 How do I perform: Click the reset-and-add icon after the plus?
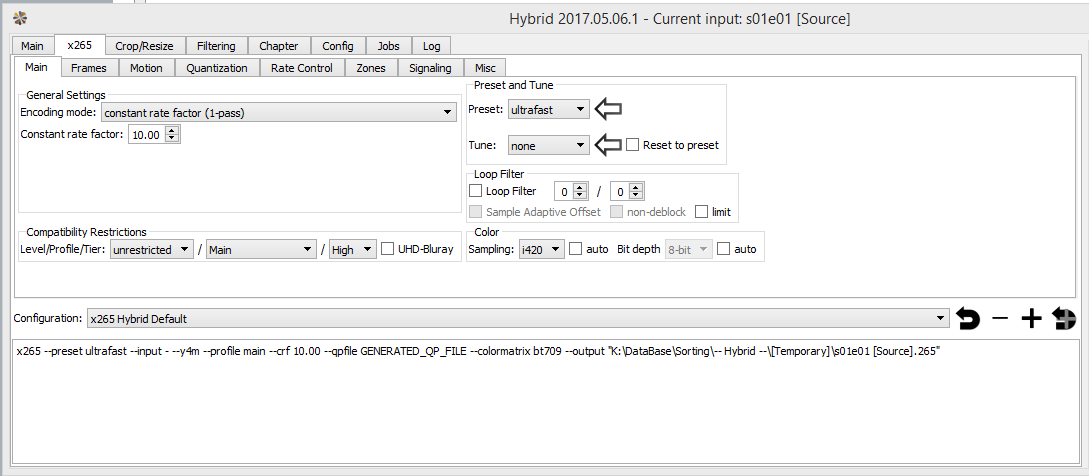[x=1064, y=319]
